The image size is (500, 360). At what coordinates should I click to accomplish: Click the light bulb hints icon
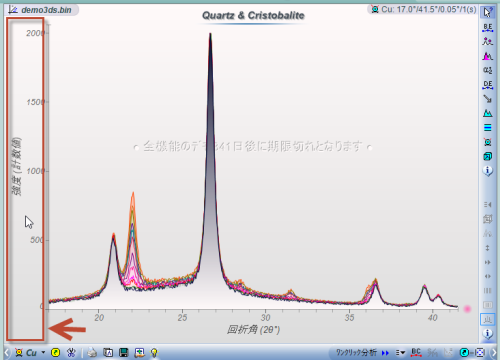pyautogui.click(x=154, y=352)
